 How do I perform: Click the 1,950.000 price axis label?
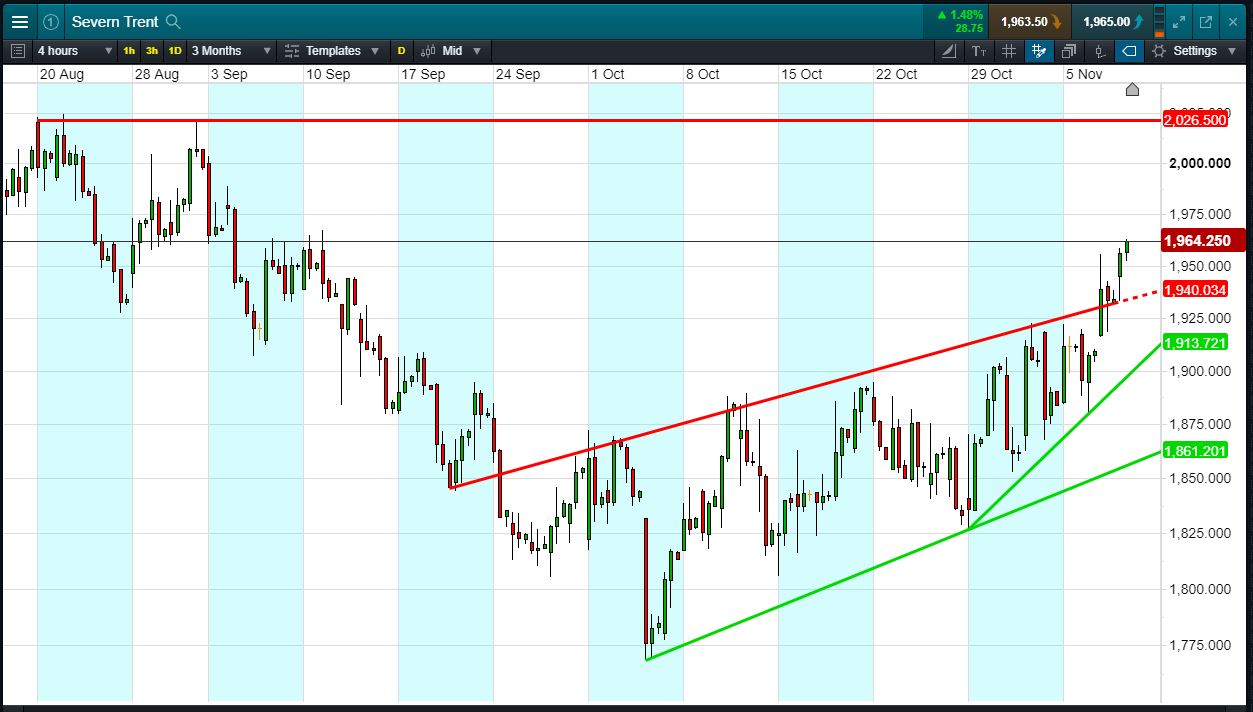click(x=1198, y=266)
